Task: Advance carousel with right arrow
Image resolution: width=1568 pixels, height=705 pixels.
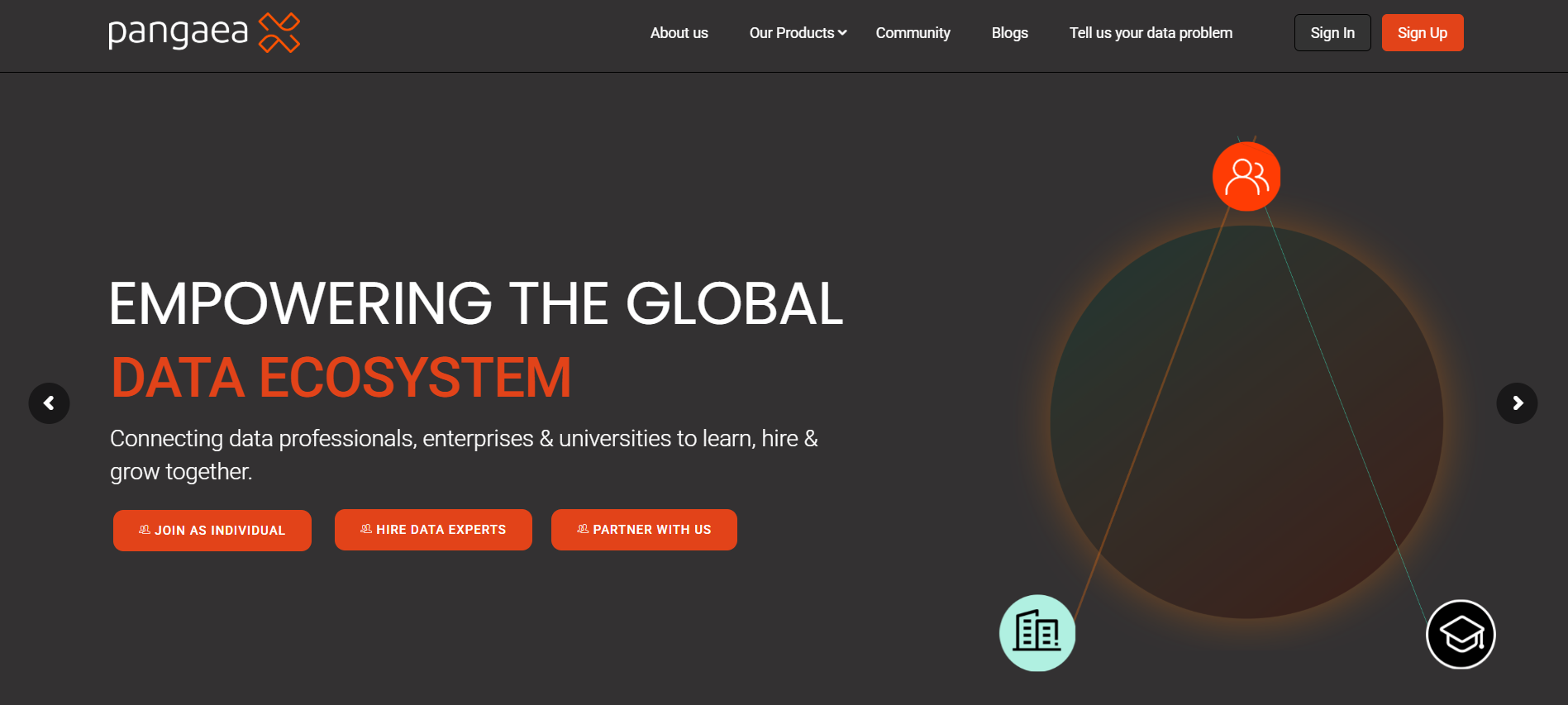Action: (x=1517, y=403)
